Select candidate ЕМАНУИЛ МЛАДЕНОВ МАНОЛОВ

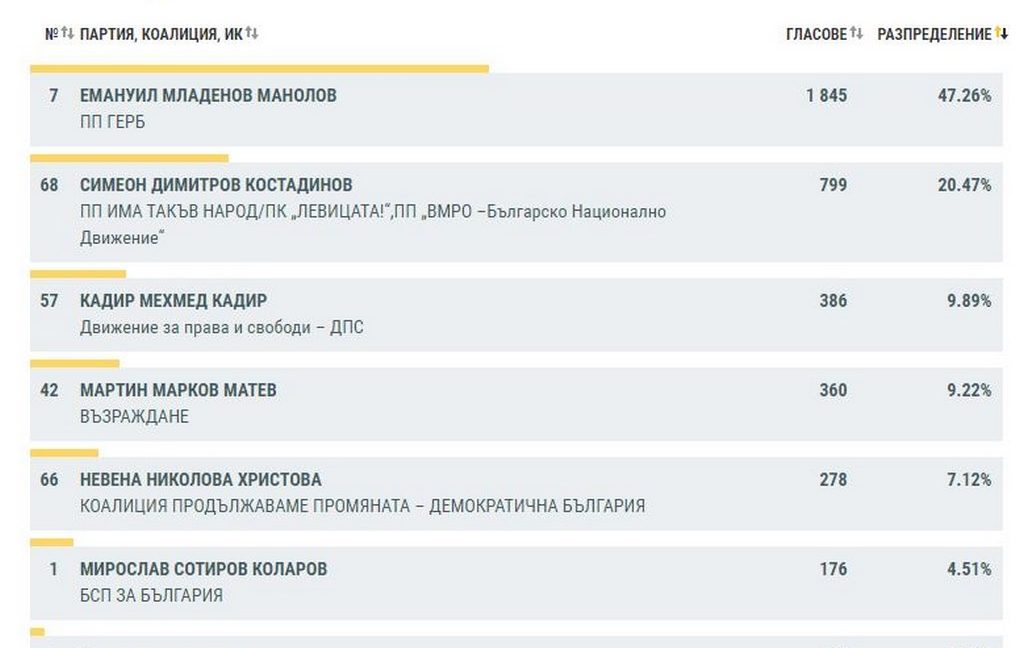click(x=208, y=96)
